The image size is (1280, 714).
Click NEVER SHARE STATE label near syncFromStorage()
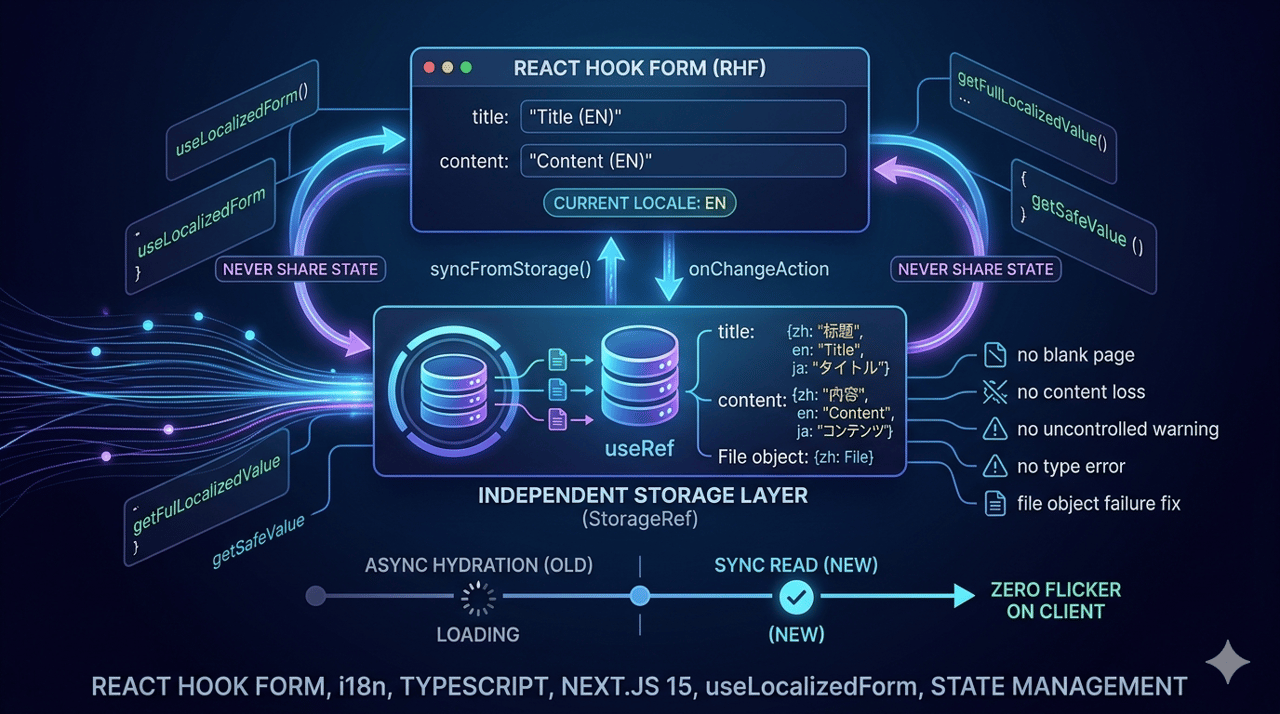[300, 269]
